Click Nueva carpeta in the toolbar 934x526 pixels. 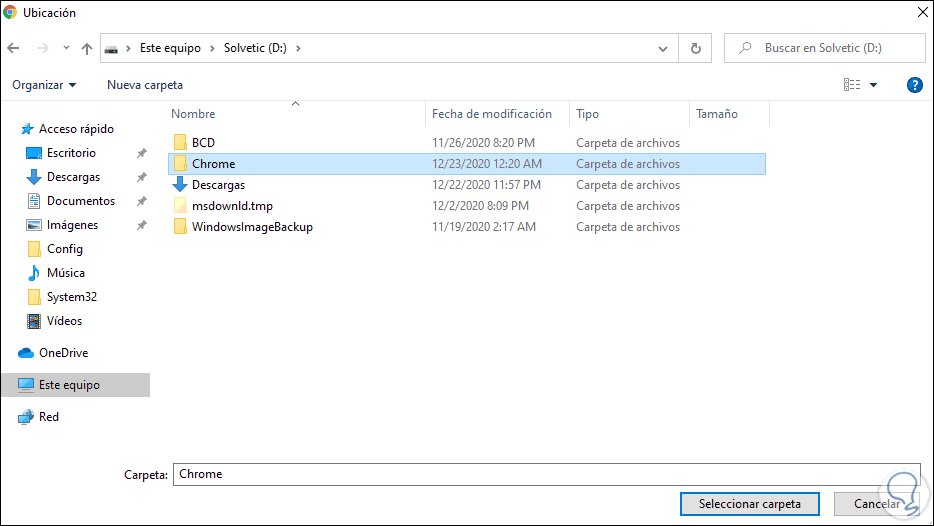pos(145,85)
